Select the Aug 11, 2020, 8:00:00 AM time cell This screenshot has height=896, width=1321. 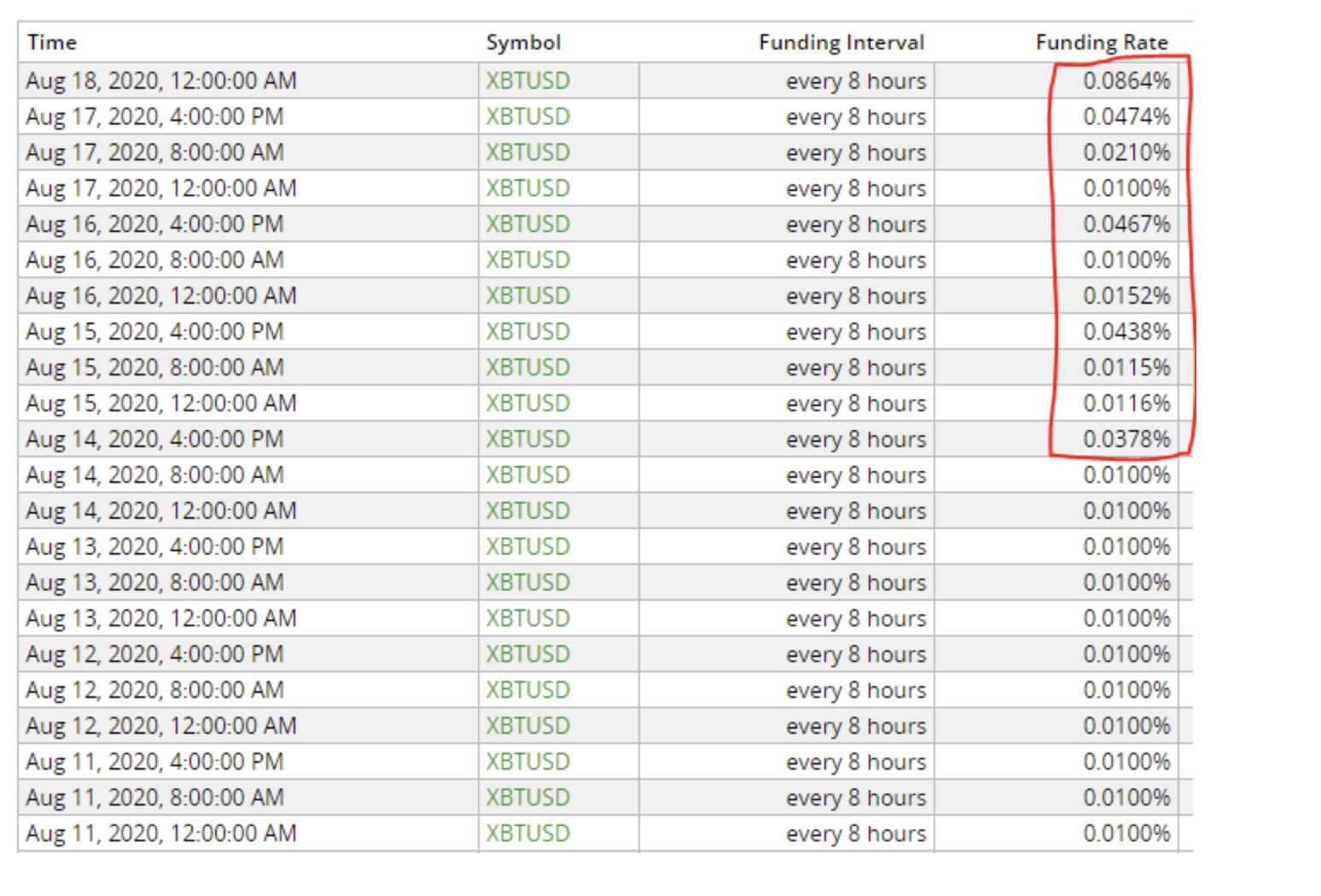154,798
